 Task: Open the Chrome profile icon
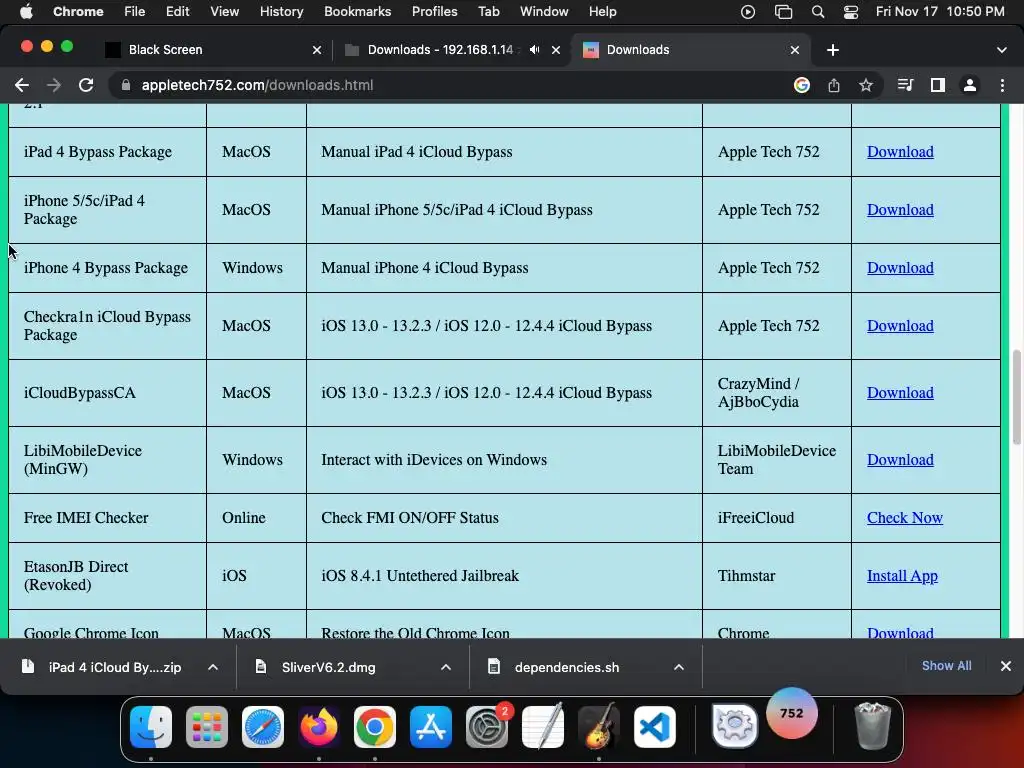[x=970, y=85]
